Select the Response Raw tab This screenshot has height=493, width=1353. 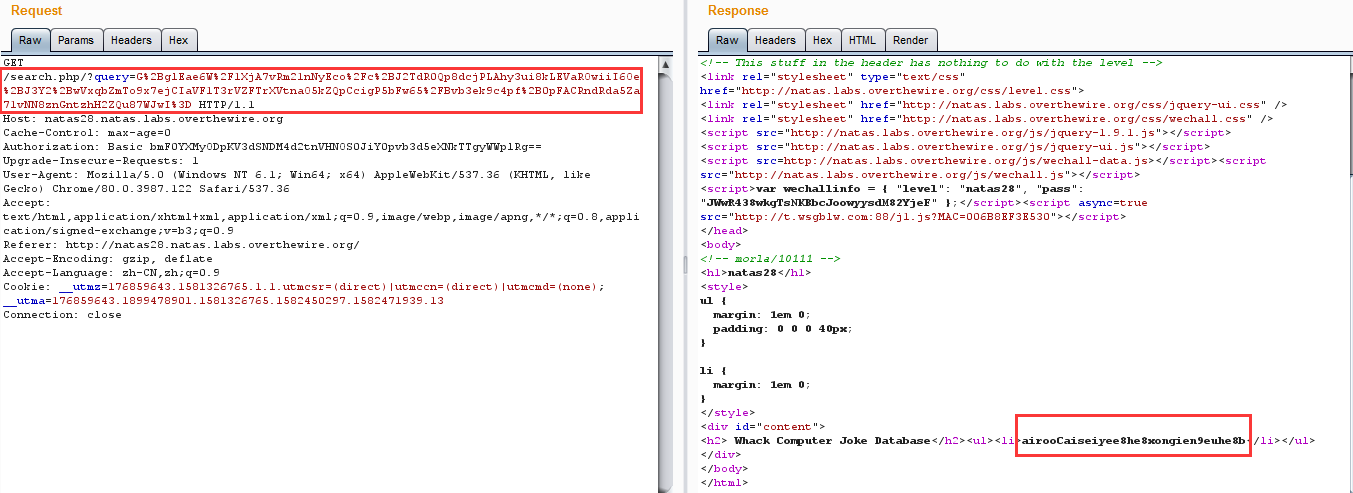point(727,40)
